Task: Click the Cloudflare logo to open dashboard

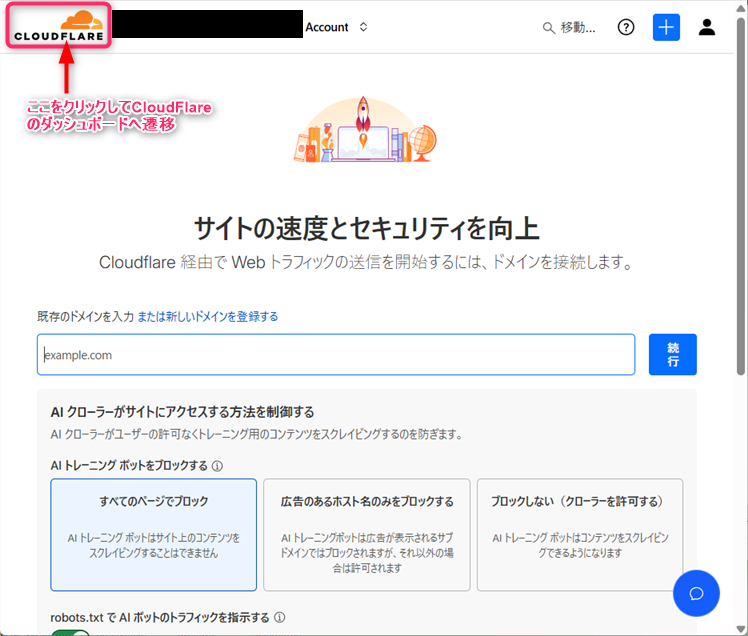Action: coord(59,27)
